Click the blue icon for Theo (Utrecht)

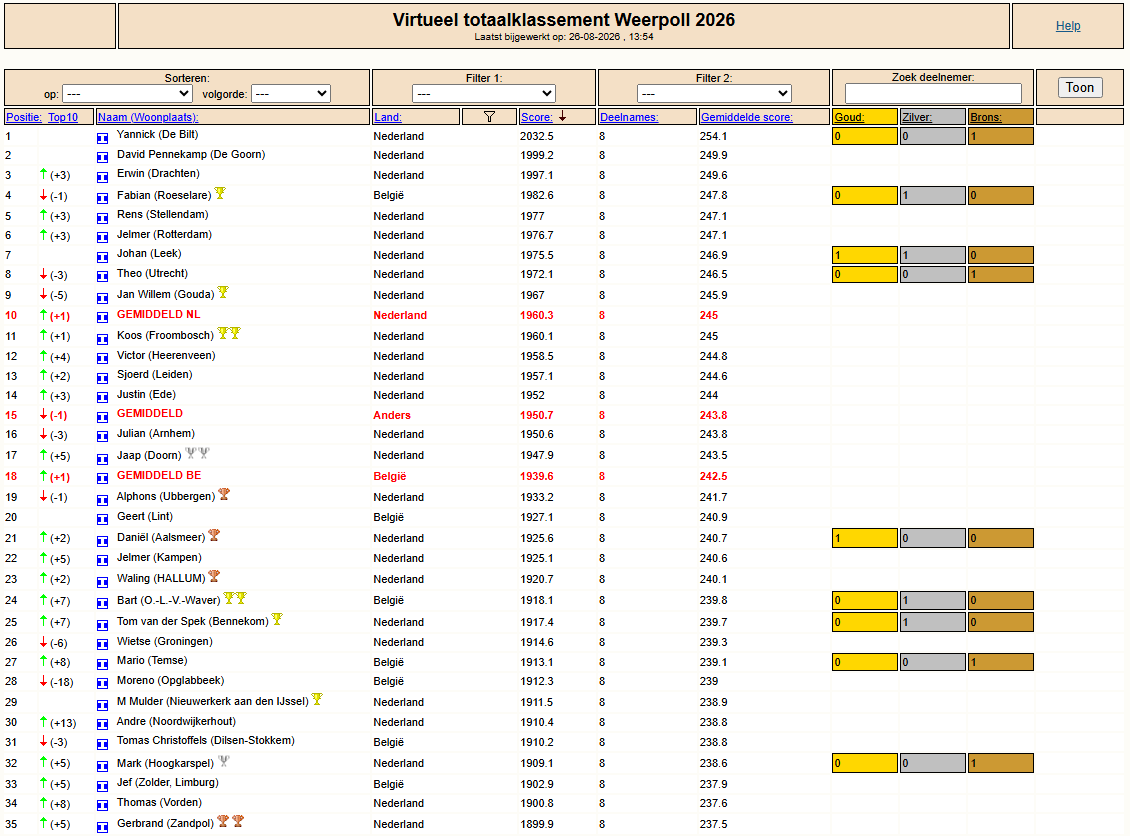tap(102, 276)
